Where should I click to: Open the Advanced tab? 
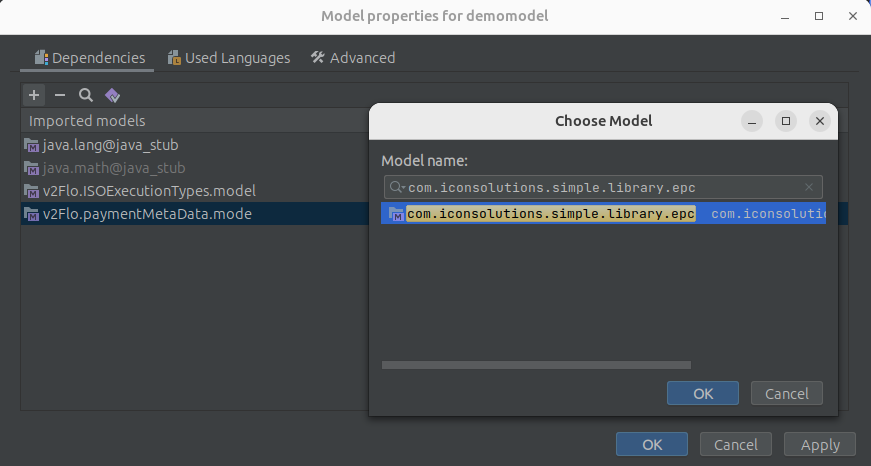[353, 58]
